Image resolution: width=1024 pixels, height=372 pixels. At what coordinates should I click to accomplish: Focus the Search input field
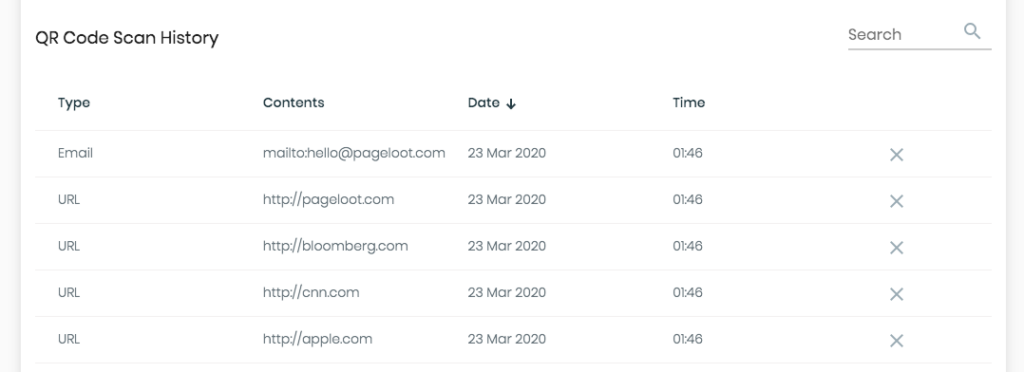[904, 35]
